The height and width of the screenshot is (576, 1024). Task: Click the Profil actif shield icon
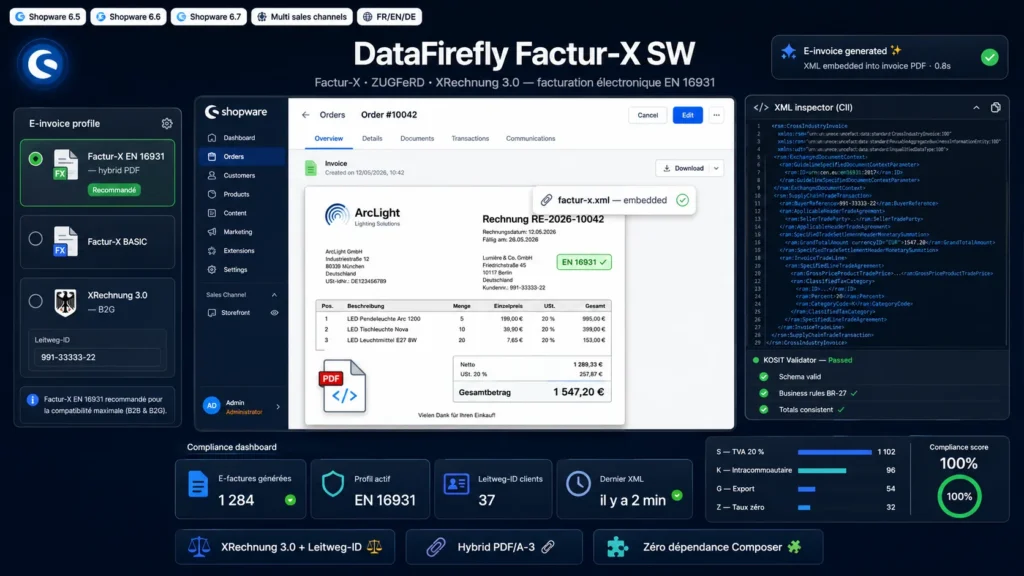click(333, 485)
